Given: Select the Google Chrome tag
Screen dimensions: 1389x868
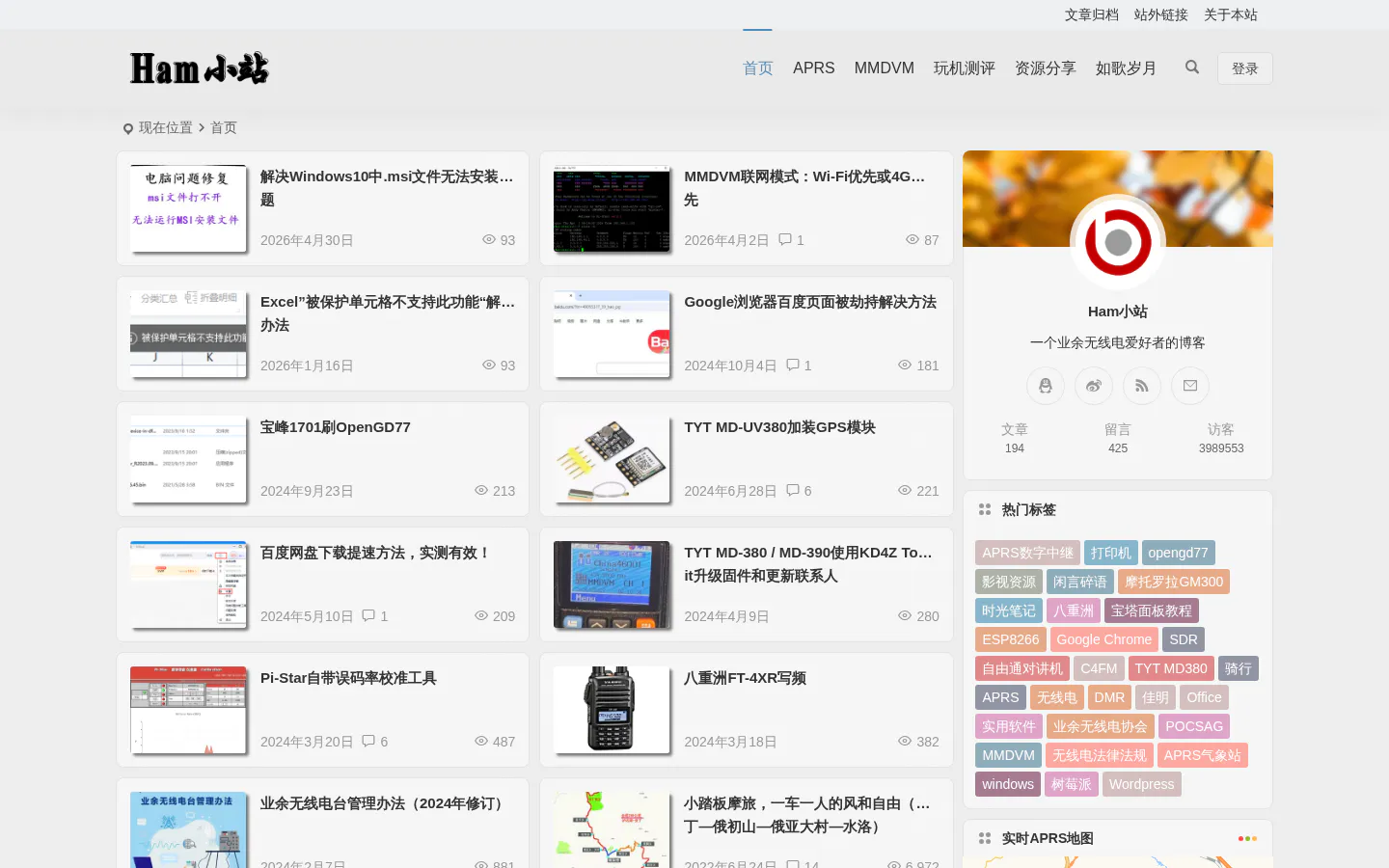Looking at the screenshot, I should [1104, 639].
